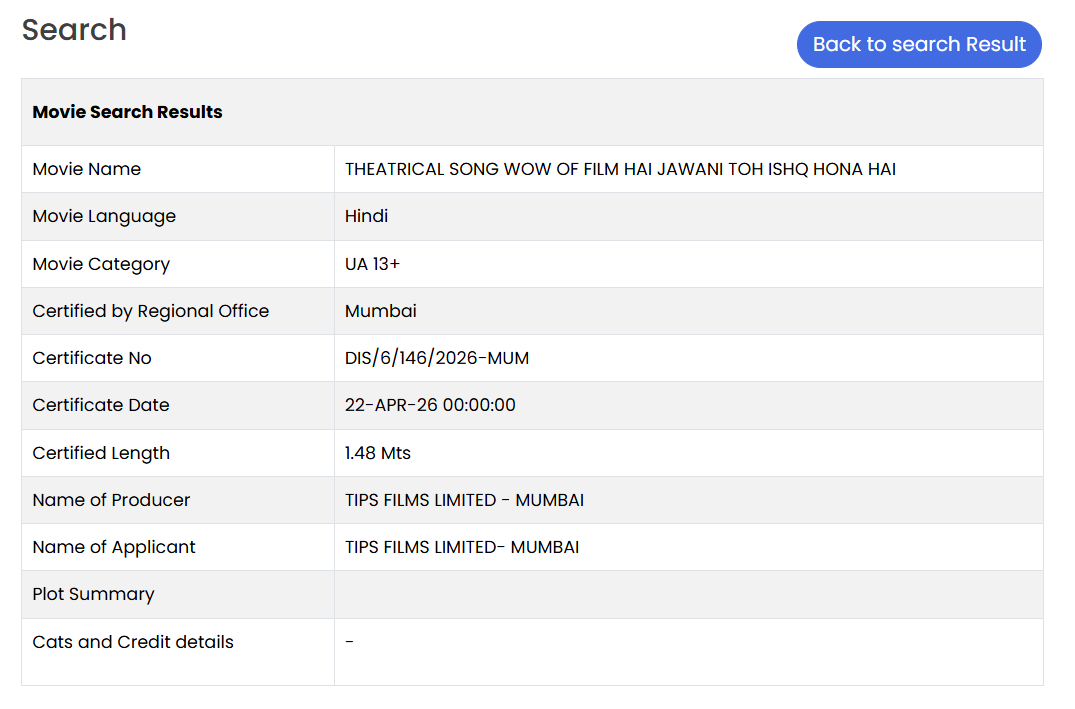Select the Search page heading

coord(74,30)
